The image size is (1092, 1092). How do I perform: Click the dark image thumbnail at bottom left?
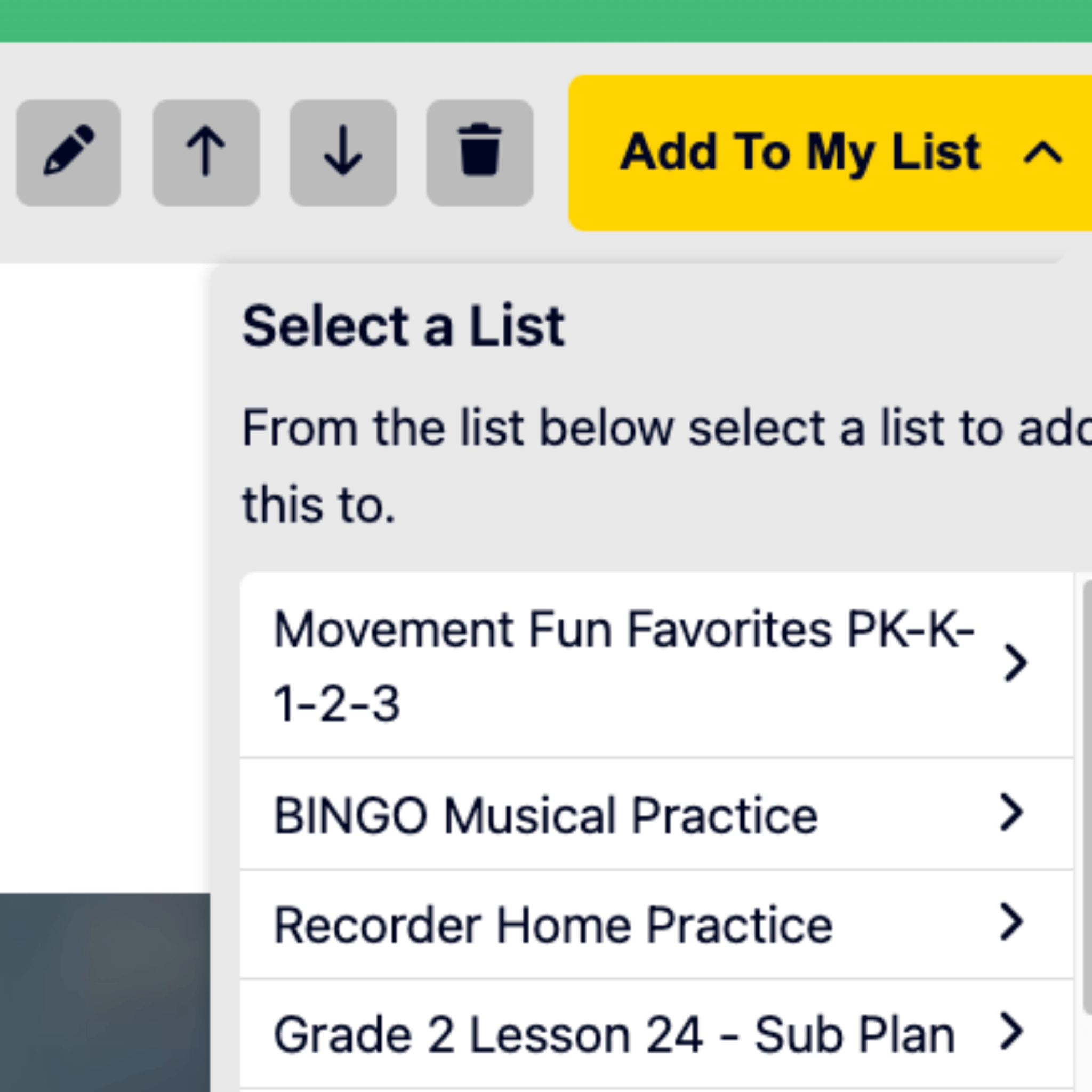tap(105, 992)
